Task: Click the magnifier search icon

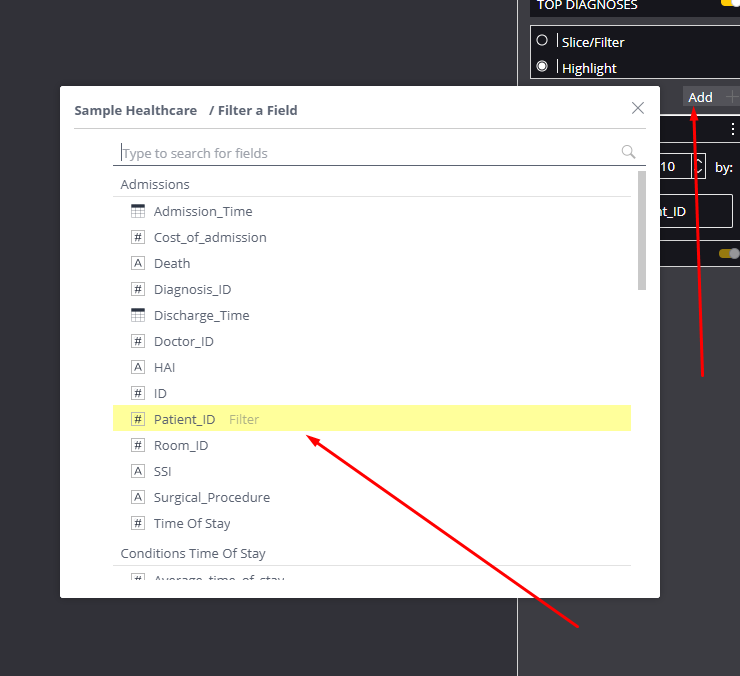Action: 628,152
